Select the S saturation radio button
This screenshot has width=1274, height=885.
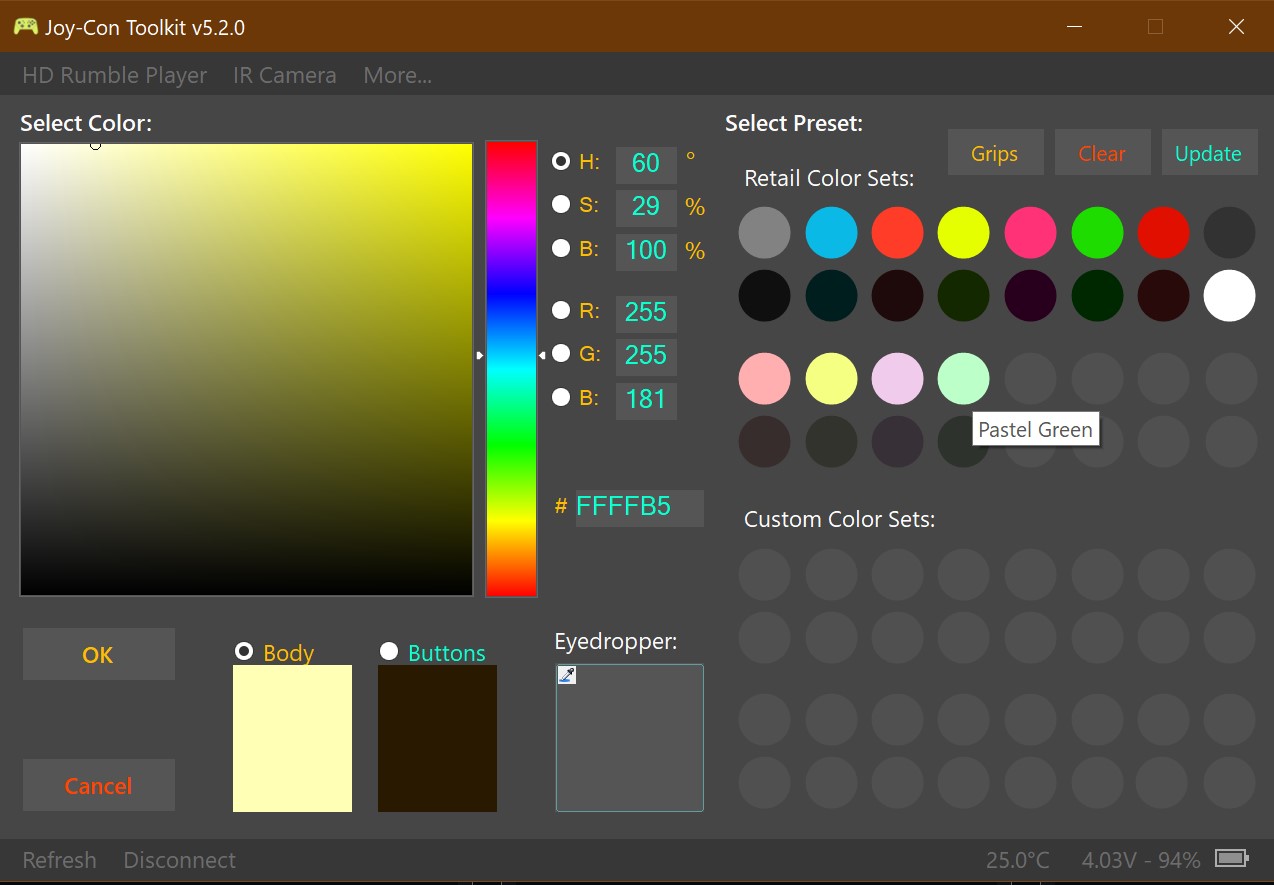[x=561, y=204]
